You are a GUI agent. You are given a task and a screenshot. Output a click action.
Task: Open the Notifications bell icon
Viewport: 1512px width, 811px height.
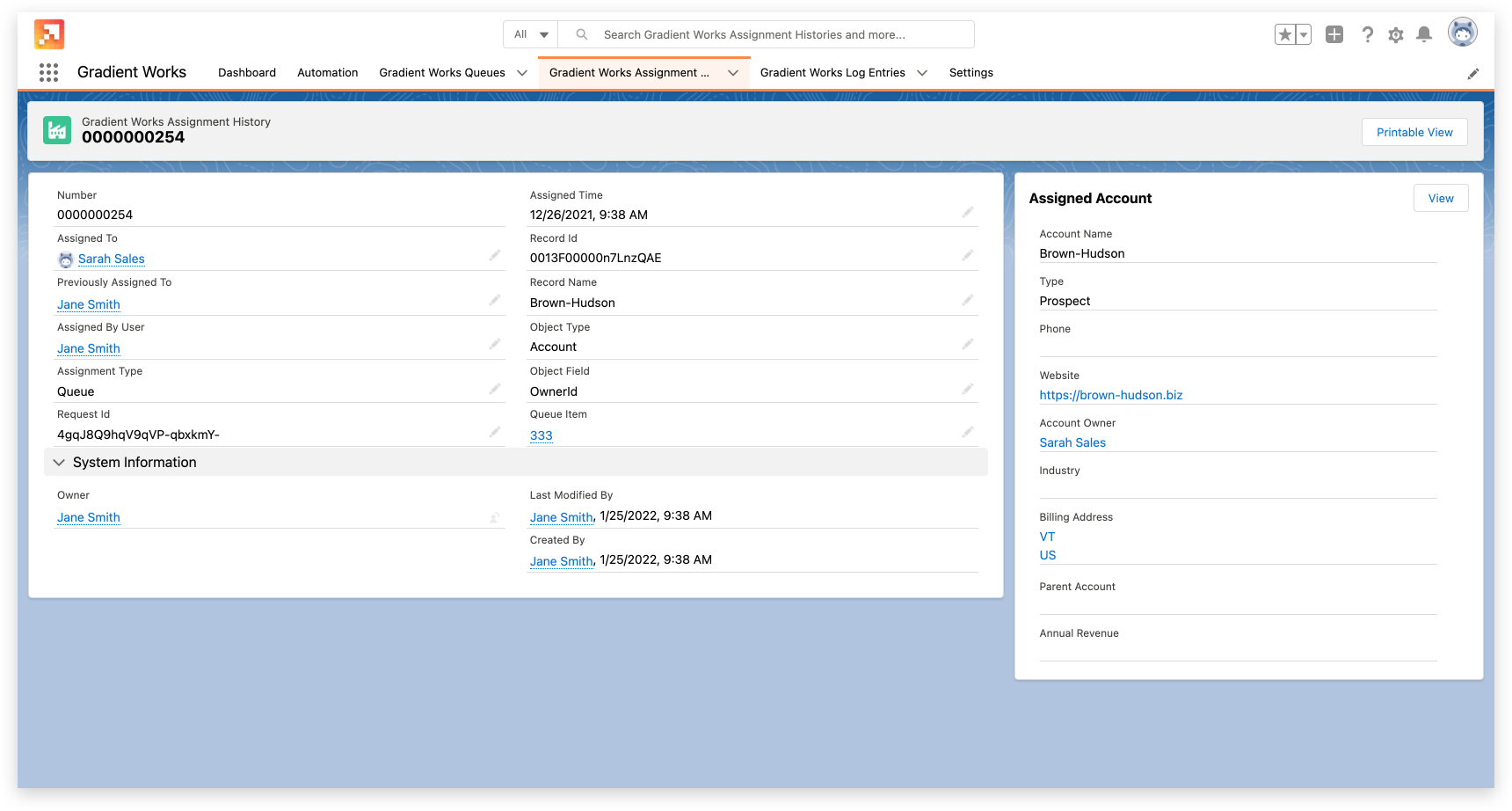click(x=1424, y=34)
